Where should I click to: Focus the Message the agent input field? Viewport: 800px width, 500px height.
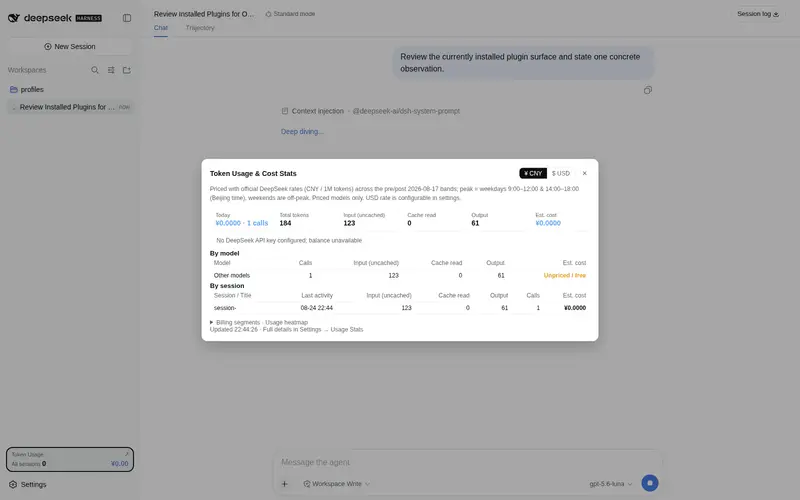(x=467, y=462)
